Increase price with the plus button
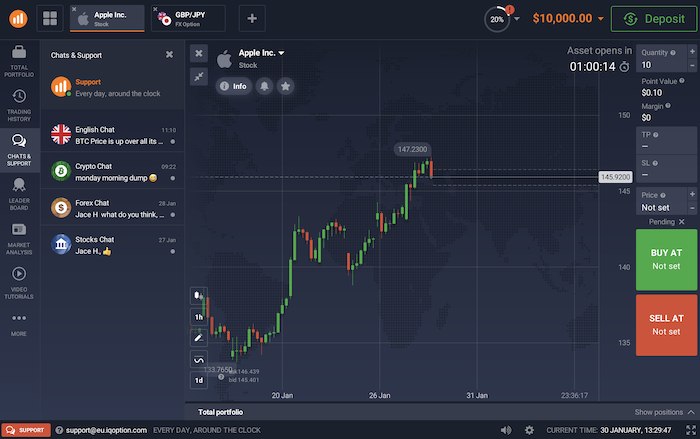 692,194
